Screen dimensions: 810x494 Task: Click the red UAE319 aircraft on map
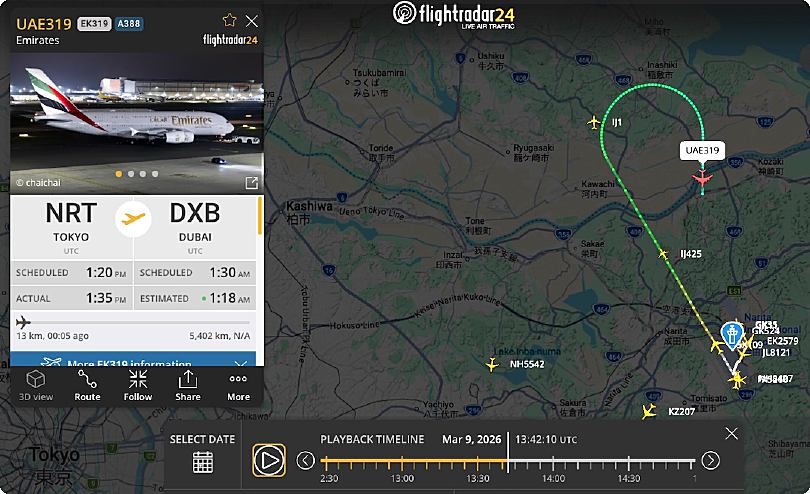click(x=702, y=178)
